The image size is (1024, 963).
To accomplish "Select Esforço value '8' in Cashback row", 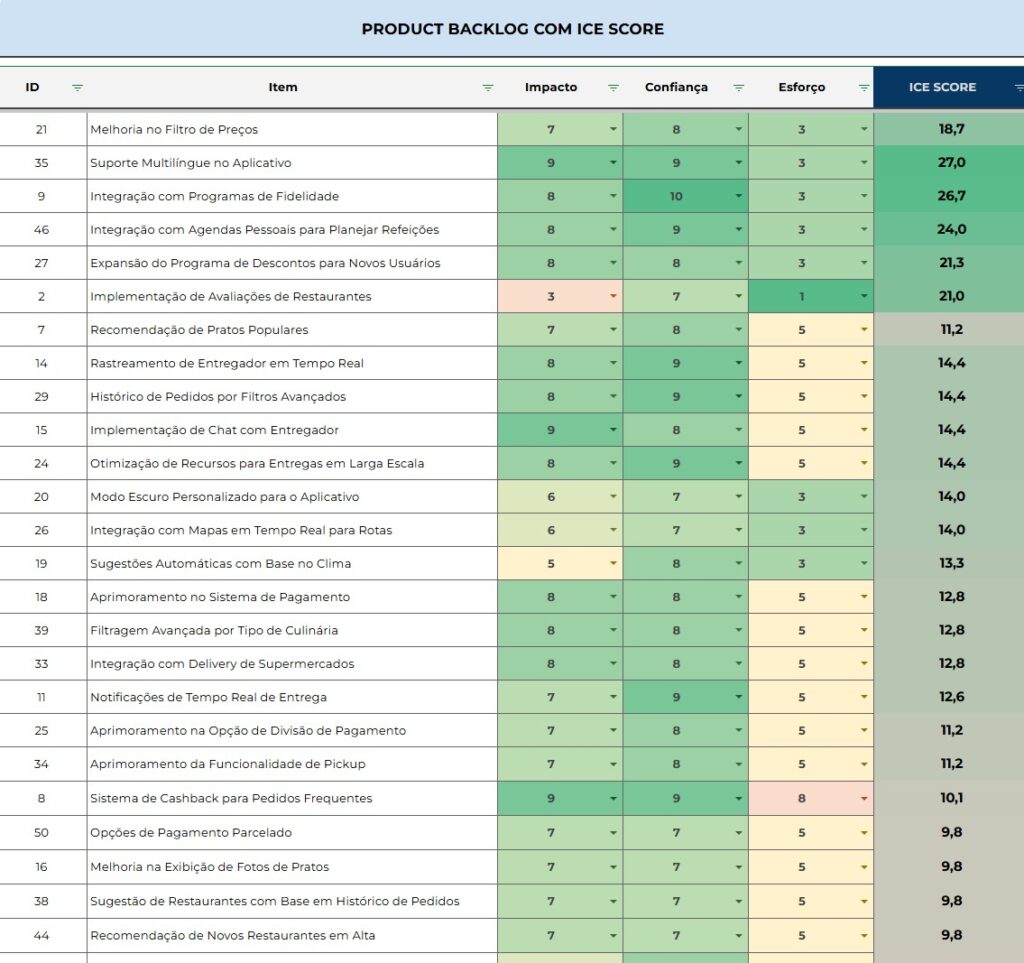I will click(x=801, y=798).
